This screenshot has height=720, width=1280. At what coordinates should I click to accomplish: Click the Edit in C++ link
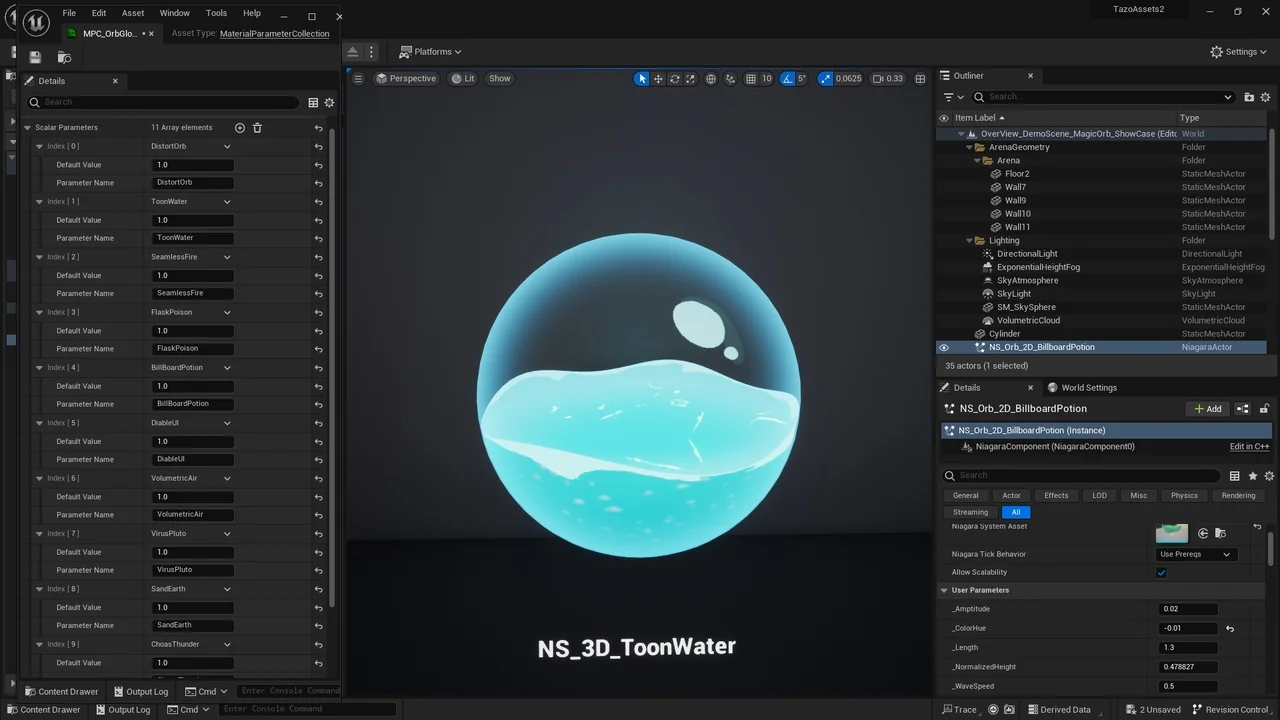pos(1249,446)
